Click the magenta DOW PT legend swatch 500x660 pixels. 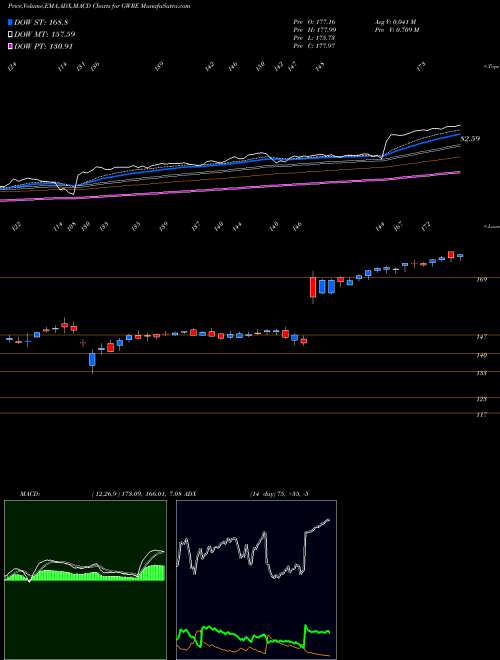pyautogui.click(x=11, y=46)
